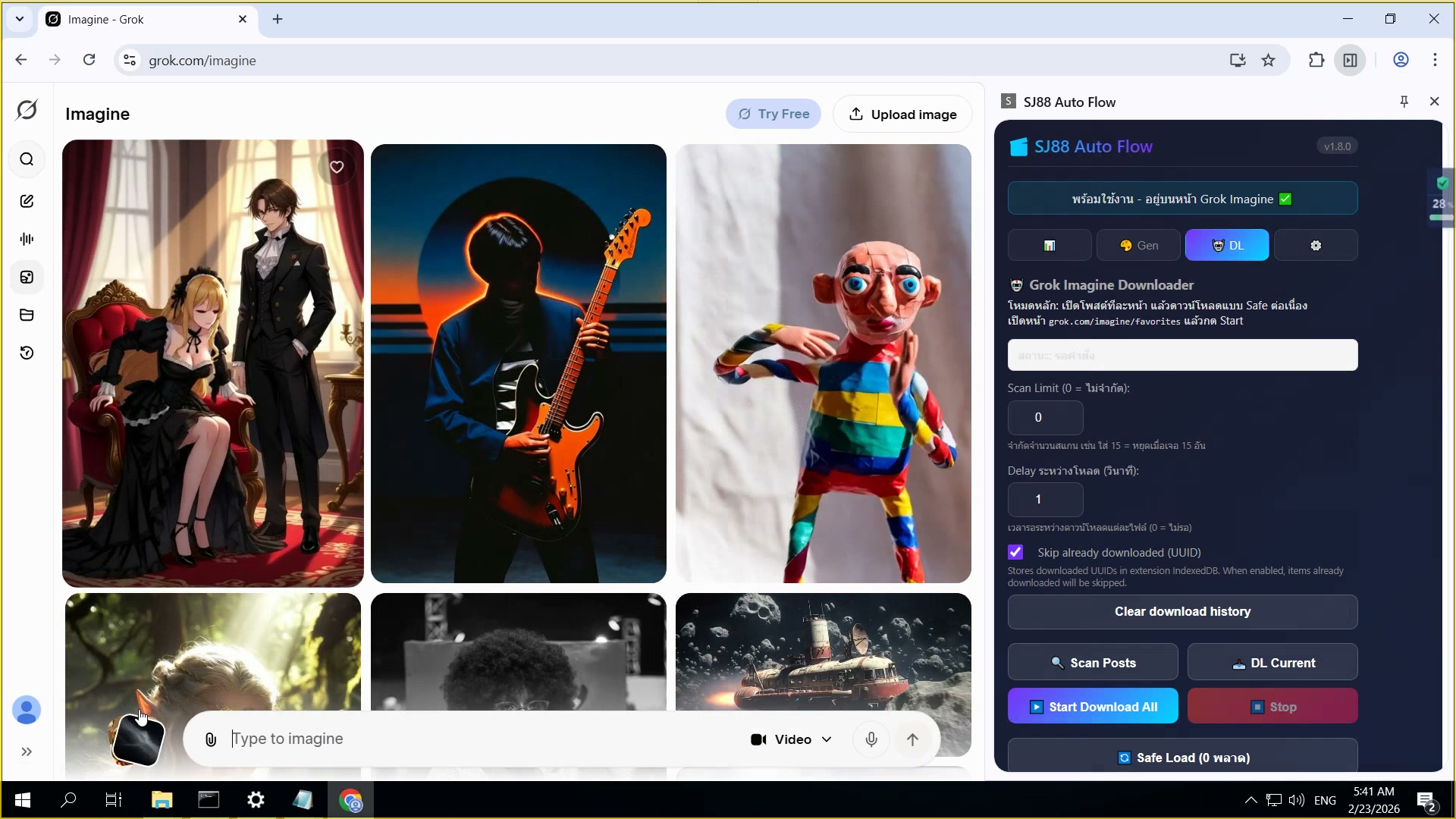Open the Video mode dropdown
1456x819 pixels.
tap(791, 739)
